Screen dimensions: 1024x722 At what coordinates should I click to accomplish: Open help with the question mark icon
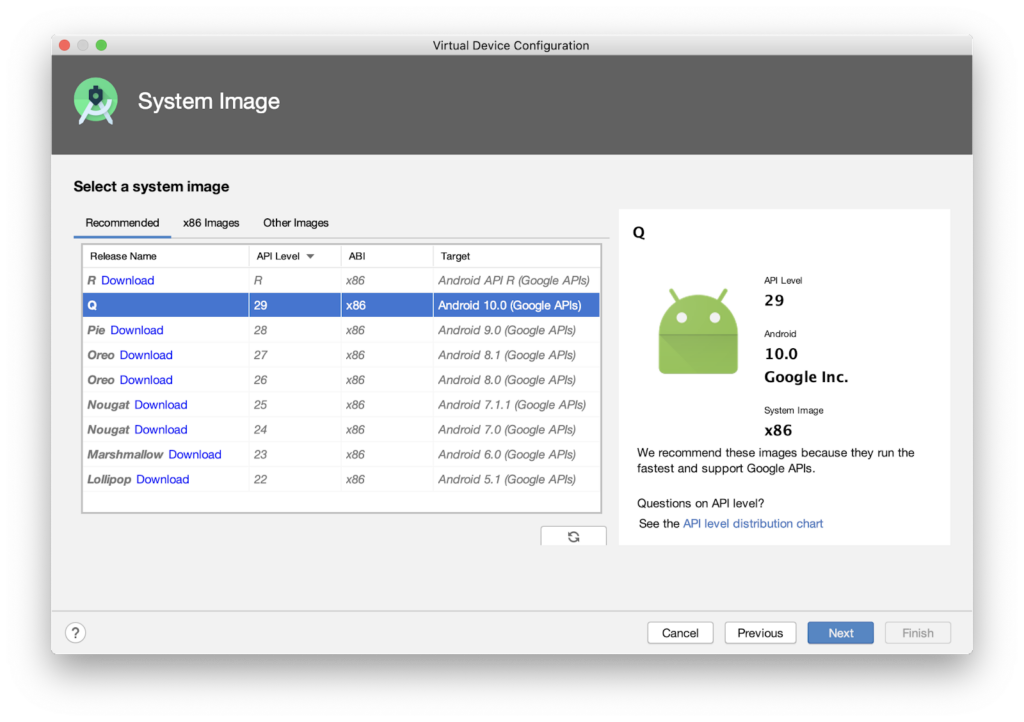tap(76, 632)
